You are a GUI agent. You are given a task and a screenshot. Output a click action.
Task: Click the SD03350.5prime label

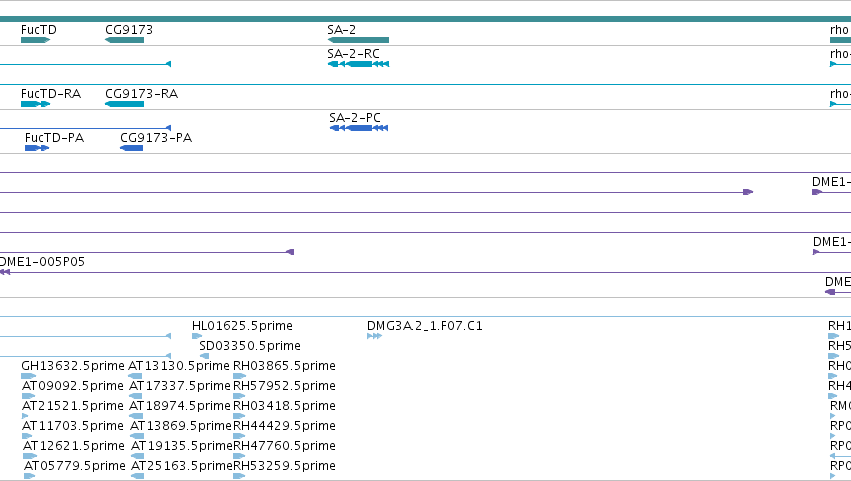pos(250,346)
